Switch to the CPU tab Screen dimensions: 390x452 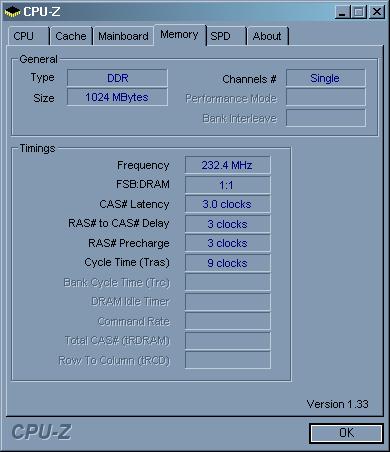pos(29,36)
